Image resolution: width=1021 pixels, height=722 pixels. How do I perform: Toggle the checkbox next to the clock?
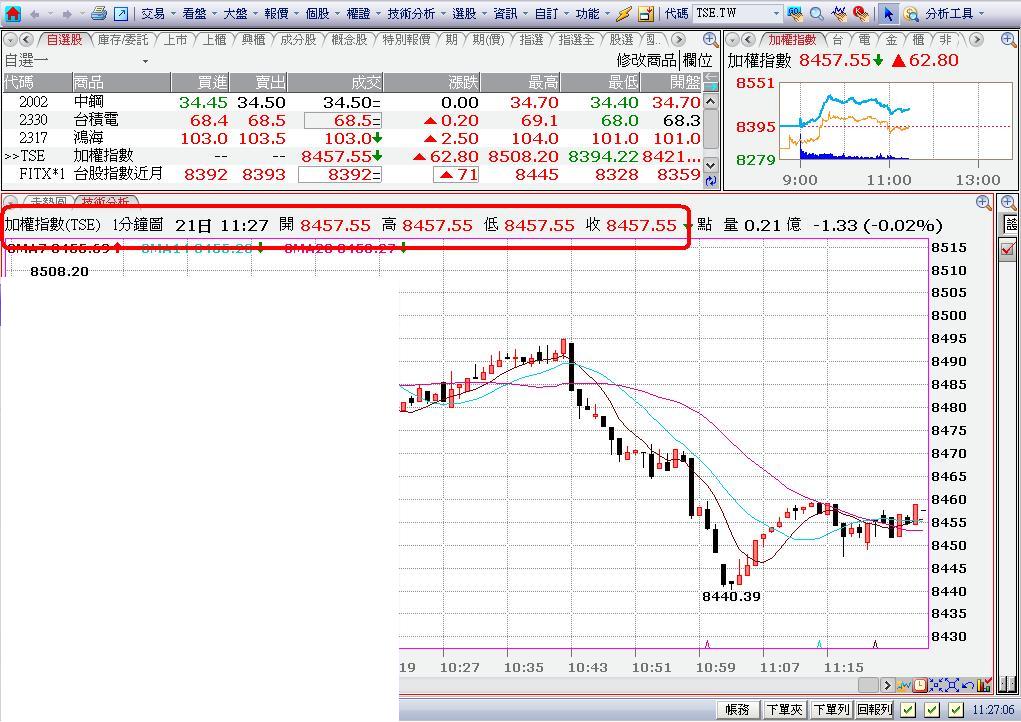(x=956, y=710)
